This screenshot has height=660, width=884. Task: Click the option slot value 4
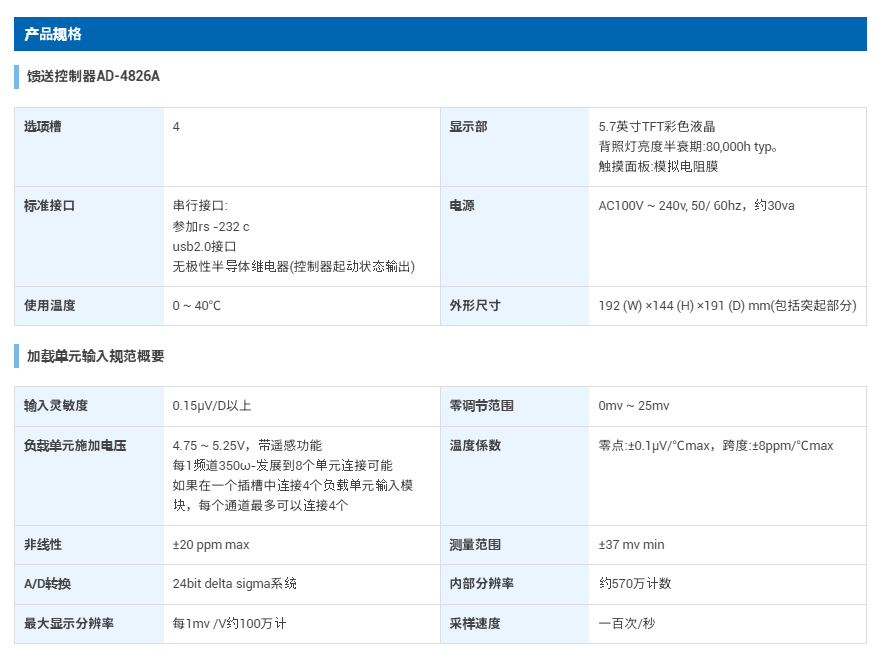[176, 127]
